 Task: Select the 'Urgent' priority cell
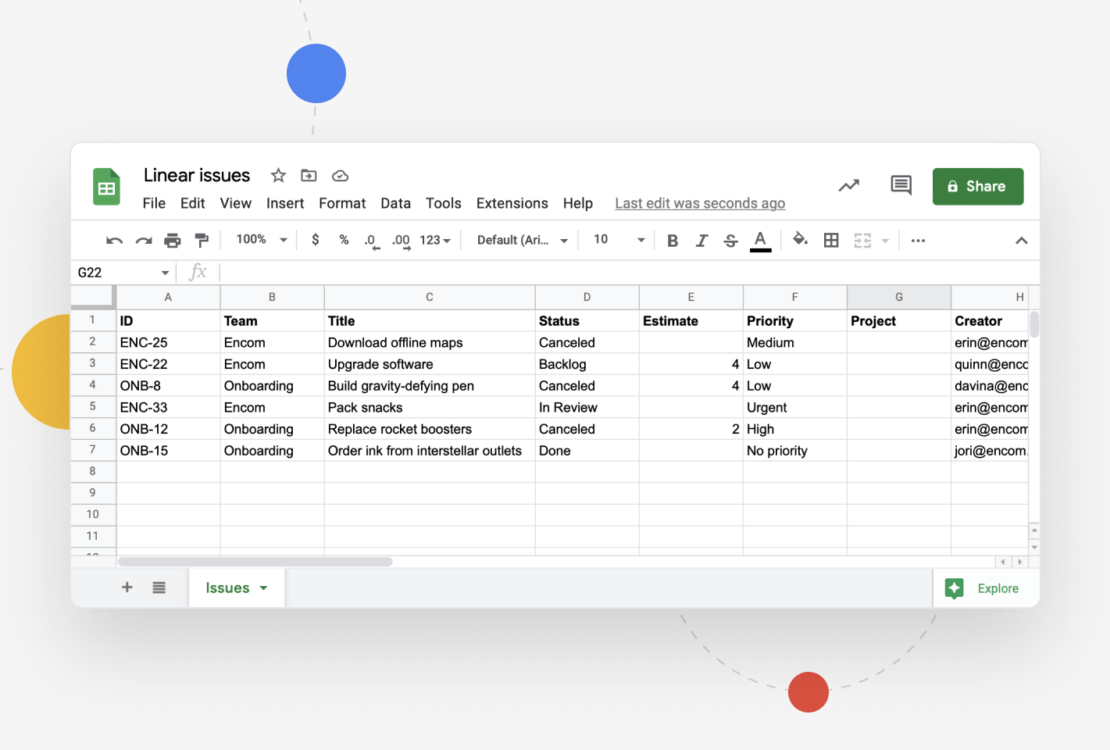pos(795,407)
